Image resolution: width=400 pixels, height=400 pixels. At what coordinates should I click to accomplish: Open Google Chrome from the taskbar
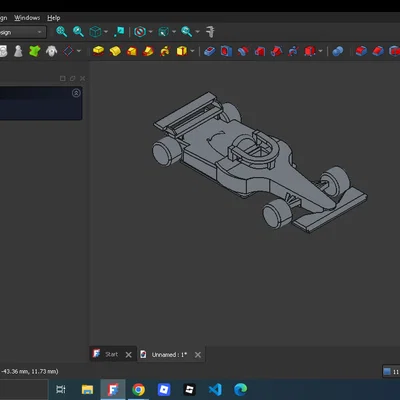click(x=138, y=389)
